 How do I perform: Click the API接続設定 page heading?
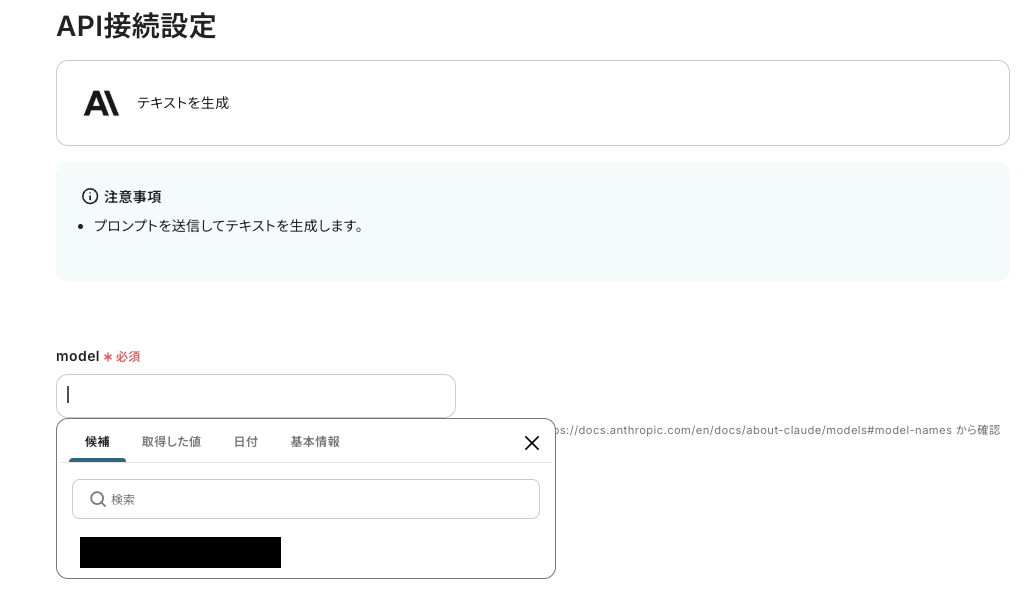click(136, 27)
